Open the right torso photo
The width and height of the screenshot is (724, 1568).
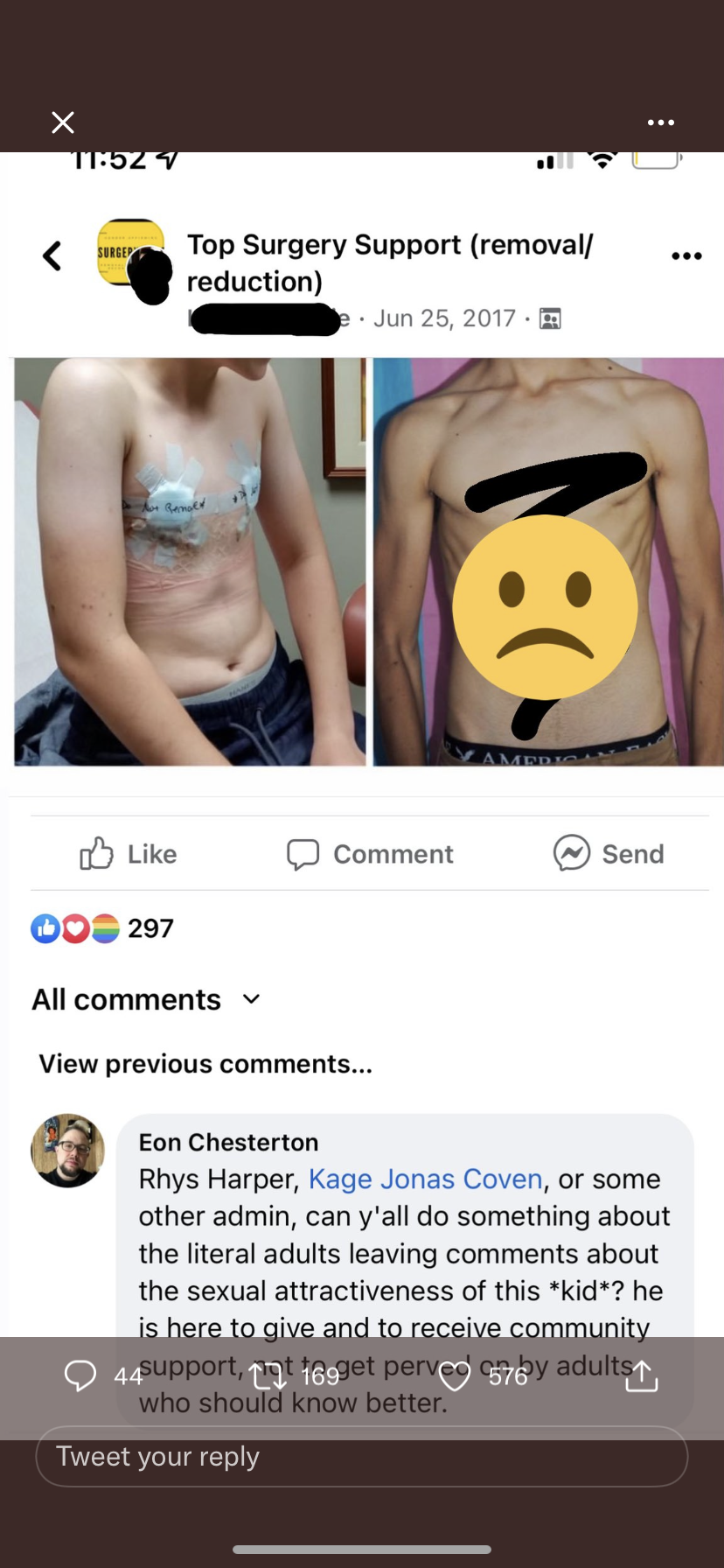548,562
